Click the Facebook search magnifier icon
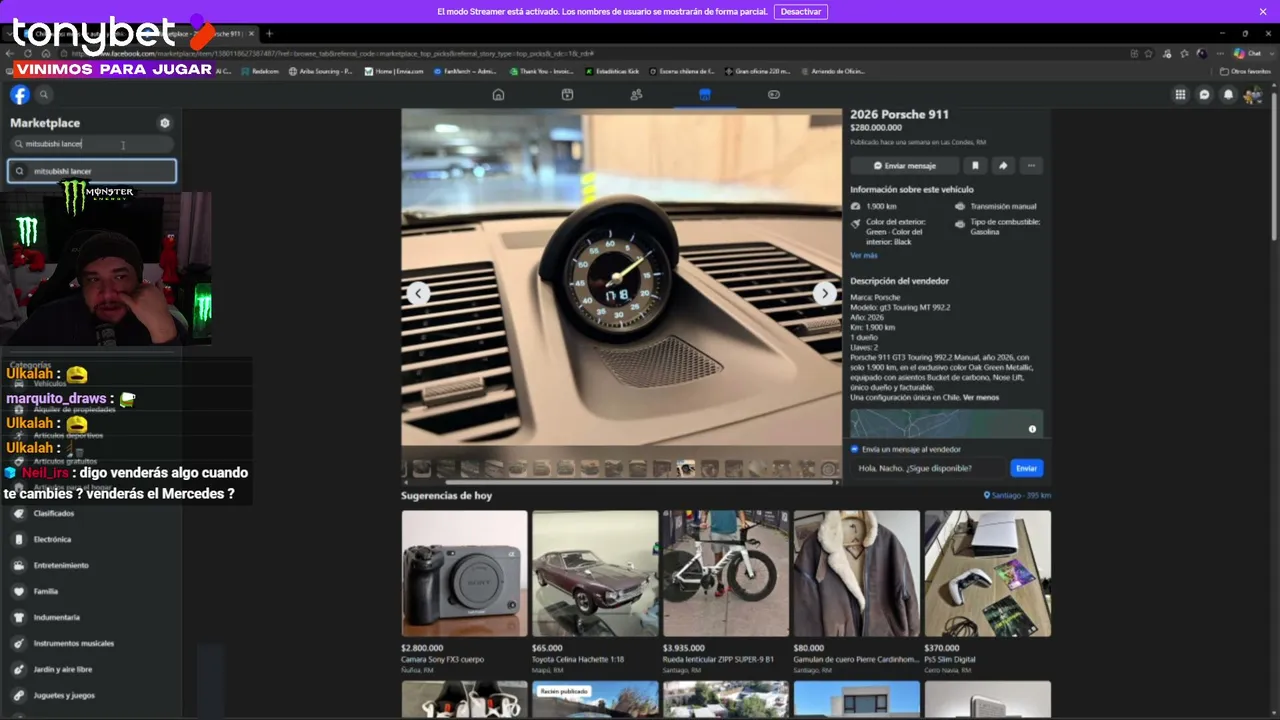This screenshot has height=720, width=1280. (44, 95)
